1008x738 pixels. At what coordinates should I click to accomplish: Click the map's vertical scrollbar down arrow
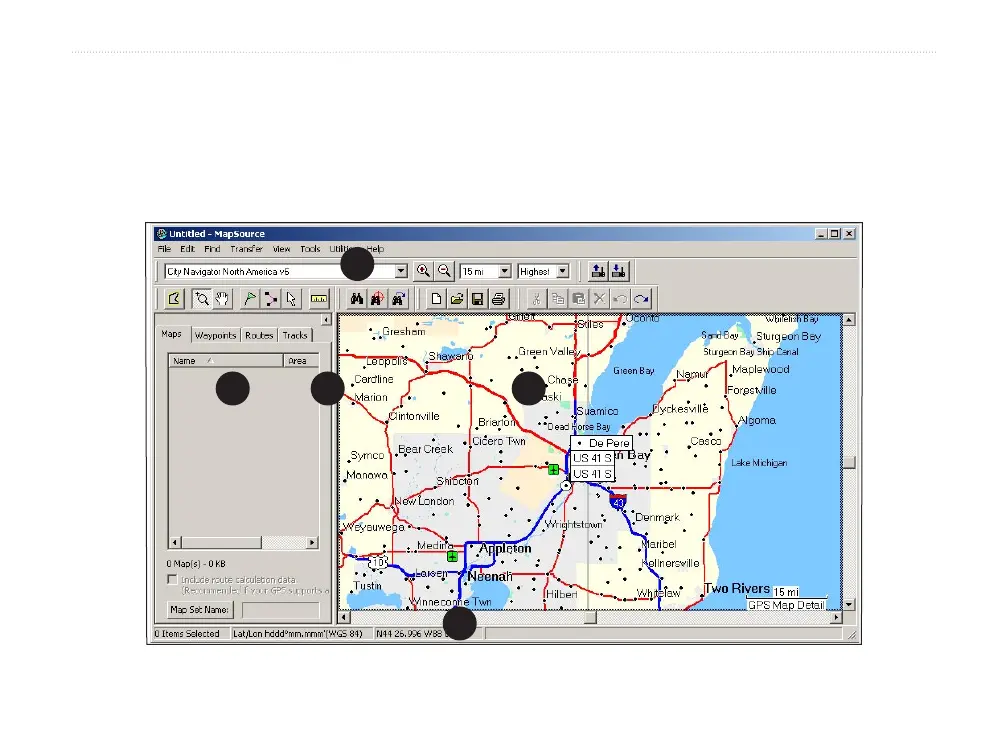849,604
